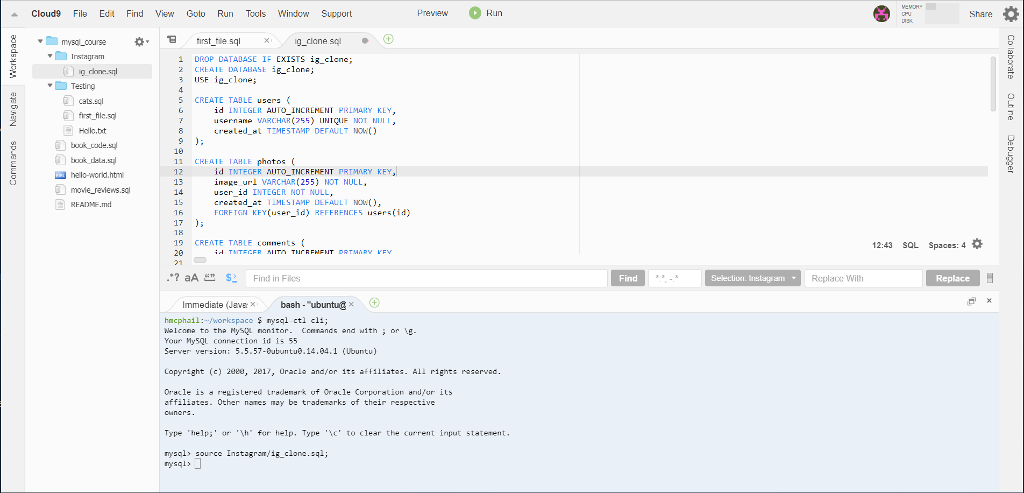Open the editor status bar settings gear
This screenshot has width=1024, height=493.
(977, 244)
